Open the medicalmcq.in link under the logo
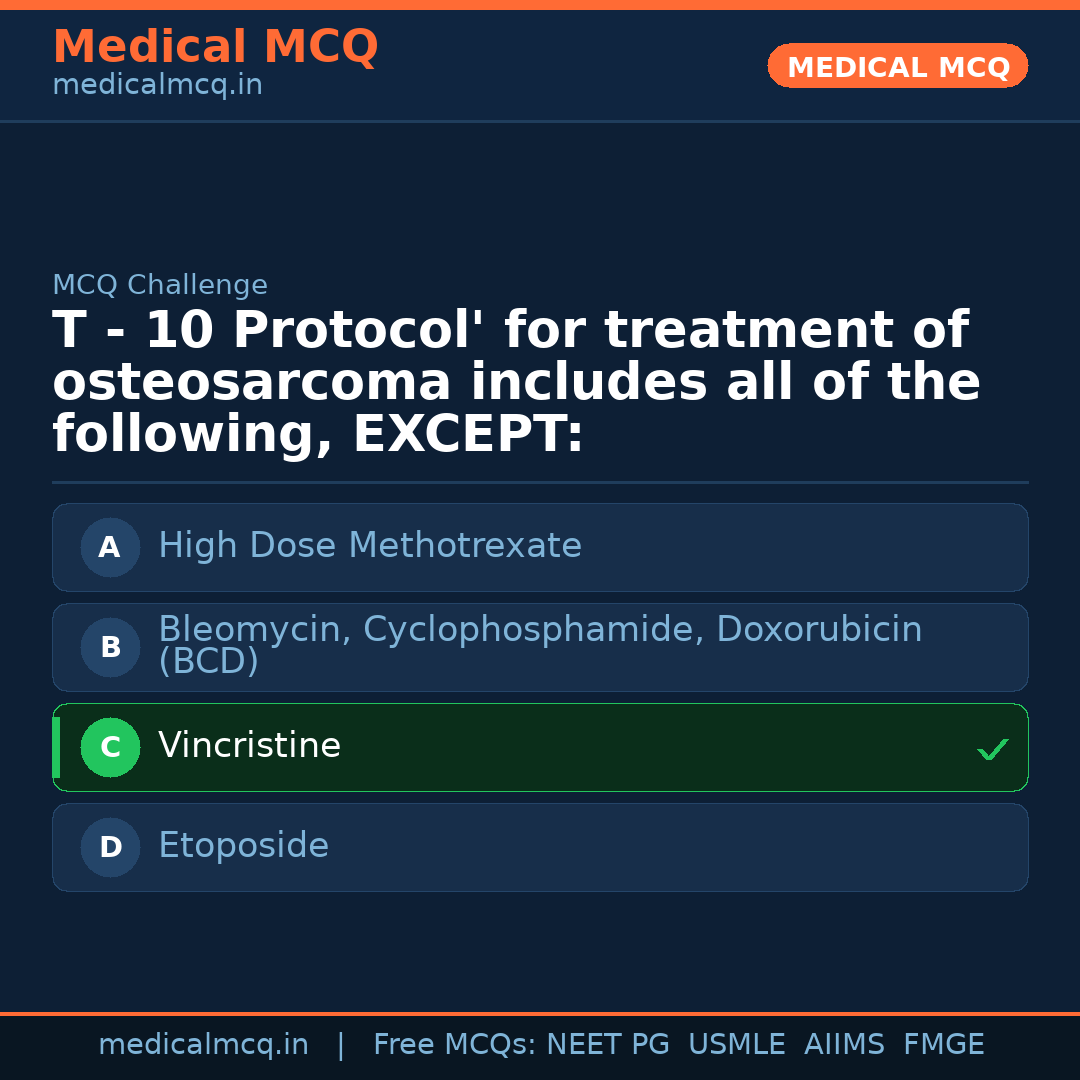1080x1080 pixels. (x=157, y=84)
